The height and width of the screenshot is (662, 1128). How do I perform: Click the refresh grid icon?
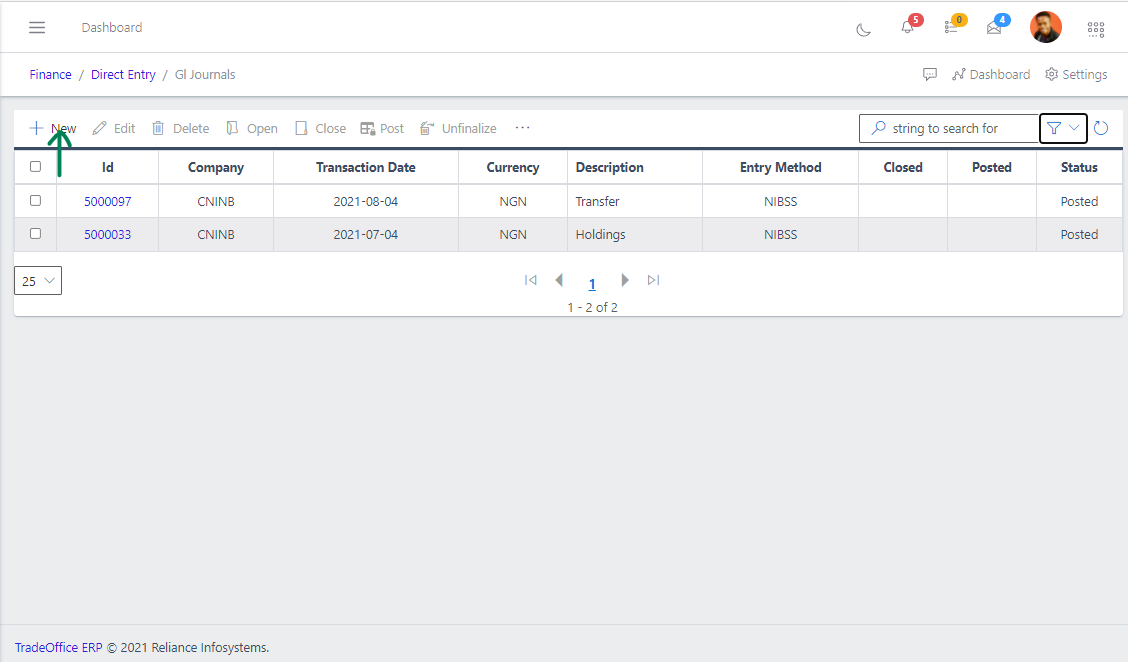[x=1101, y=128]
